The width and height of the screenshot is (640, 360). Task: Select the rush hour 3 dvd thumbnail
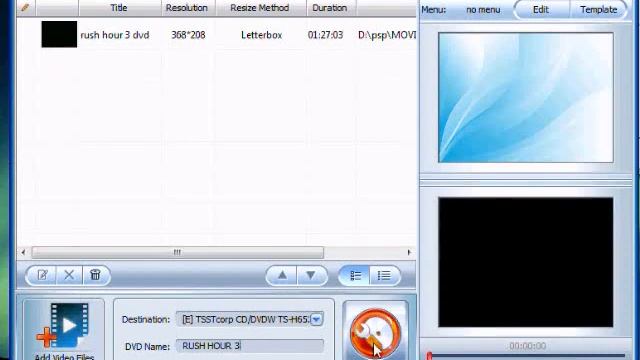59,34
